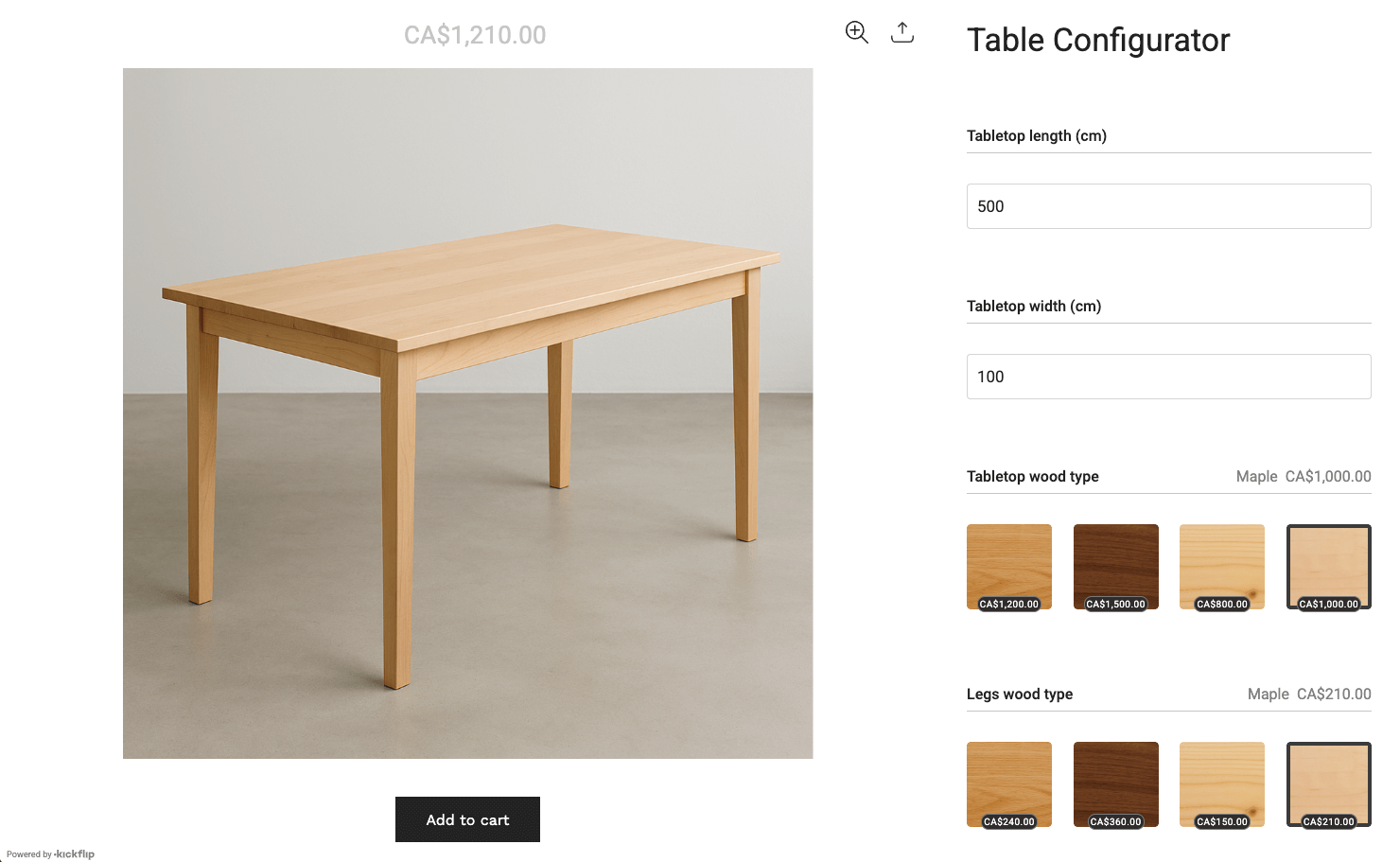Click the Table Configurator title
The image size is (1400, 862).
[1098, 40]
